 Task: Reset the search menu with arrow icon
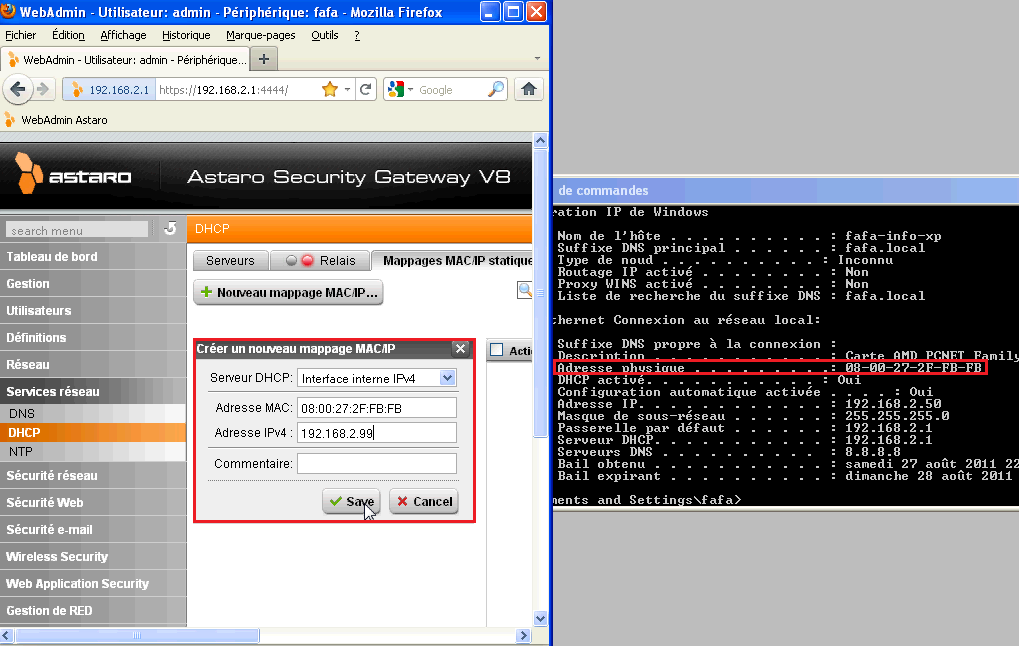[170, 229]
